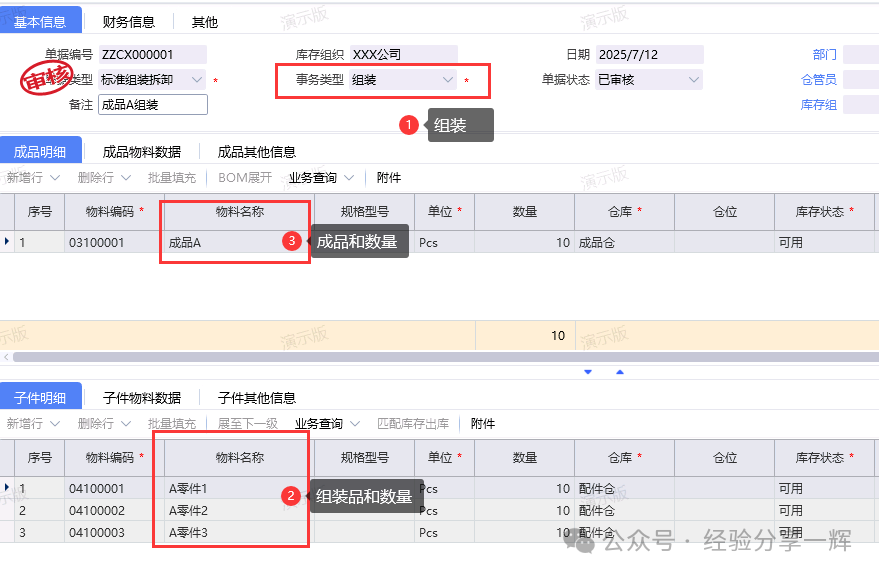Click the 仓管员 link label
The width and height of the screenshot is (879, 575).
[x=818, y=80]
